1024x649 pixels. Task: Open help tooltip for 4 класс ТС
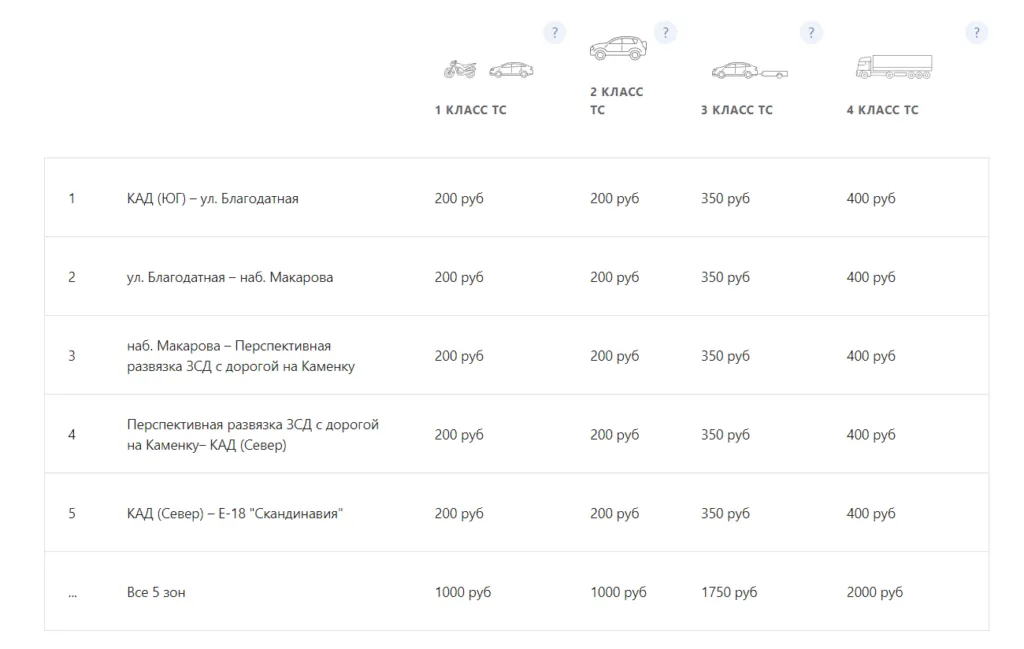pyautogui.click(x=977, y=33)
